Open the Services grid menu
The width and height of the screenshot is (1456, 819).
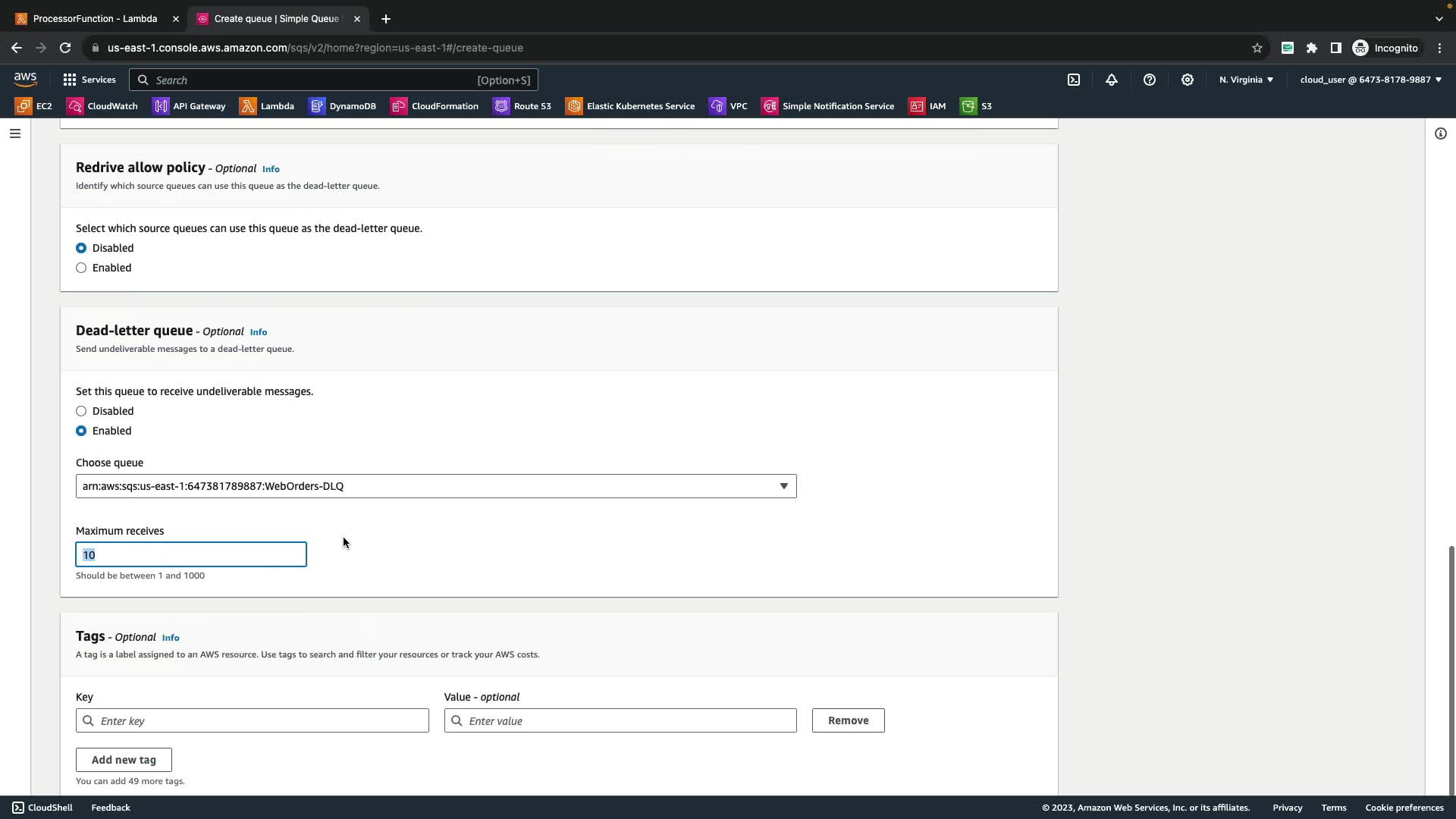point(89,80)
